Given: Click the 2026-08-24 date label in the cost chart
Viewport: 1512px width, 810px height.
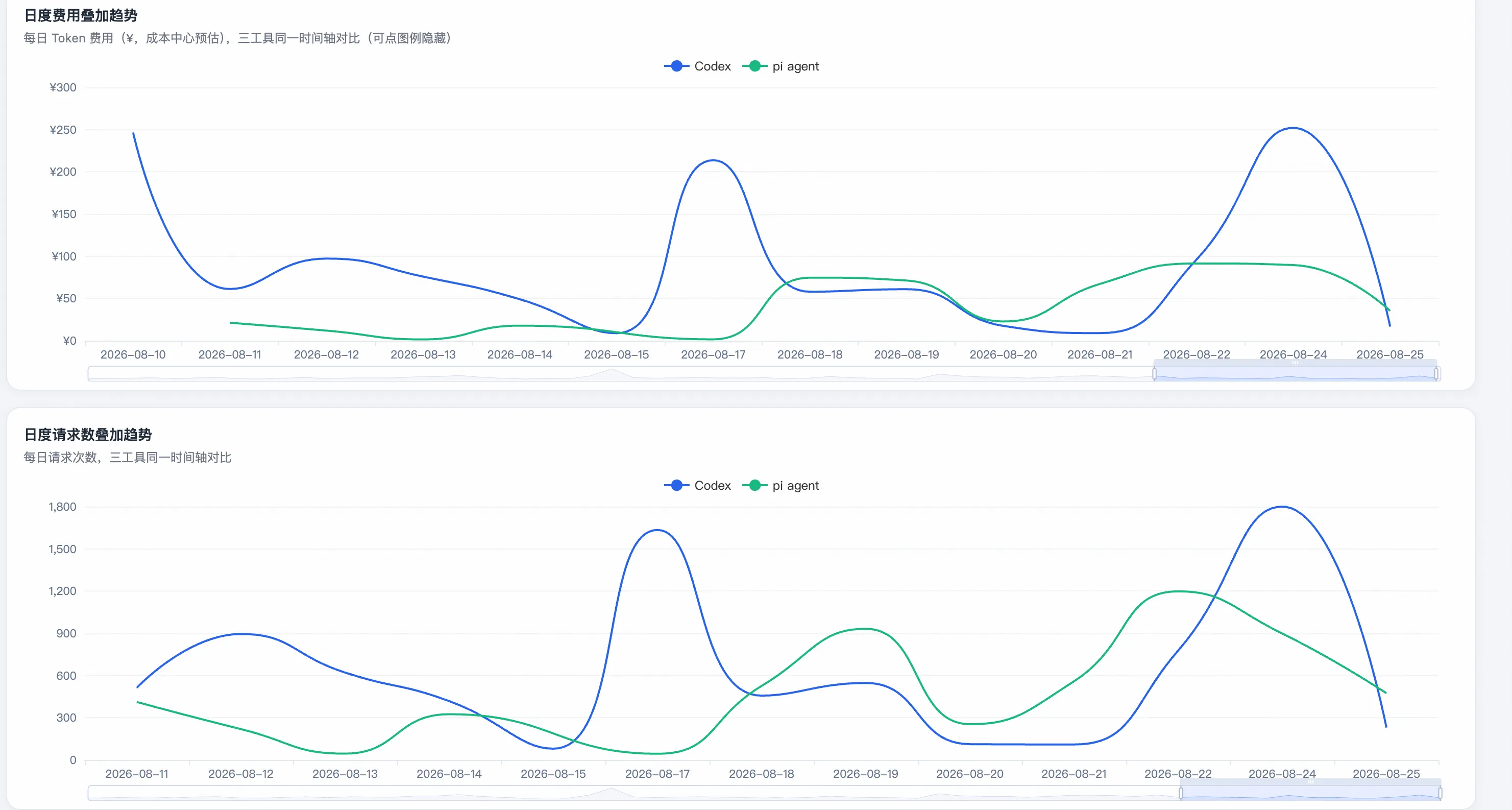Looking at the screenshot, I should coord(1293,355).
